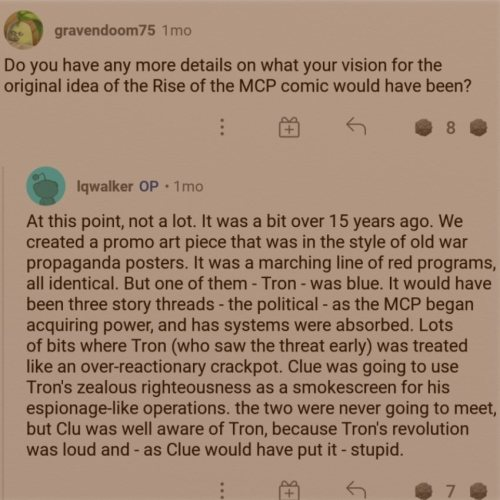Upvote lqwalker's reply with score 7
The height and width of the screenshot is (500, 500).
[x=423, y=491]
